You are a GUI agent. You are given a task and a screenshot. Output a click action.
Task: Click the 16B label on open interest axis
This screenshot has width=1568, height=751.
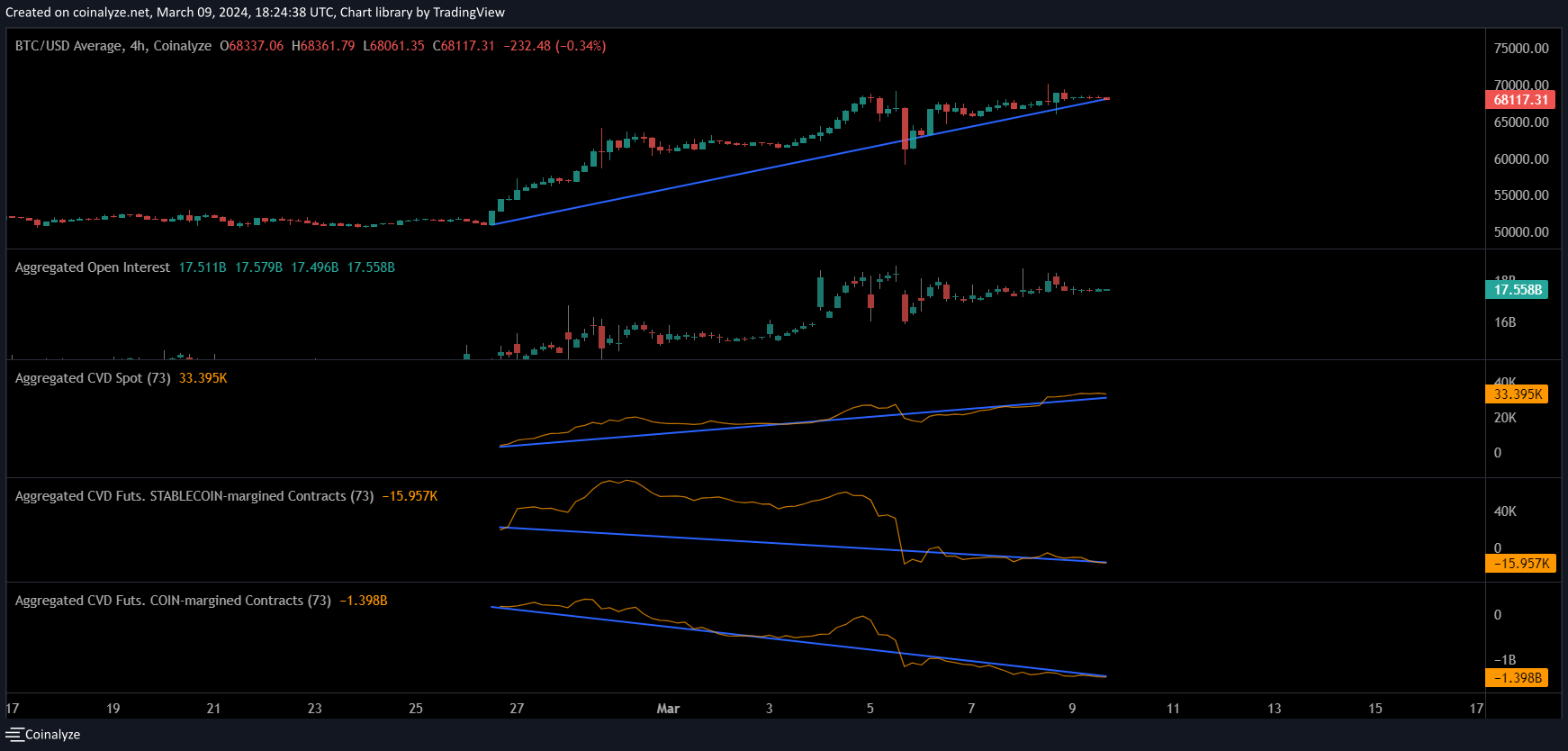click(x=1505, y=322)
